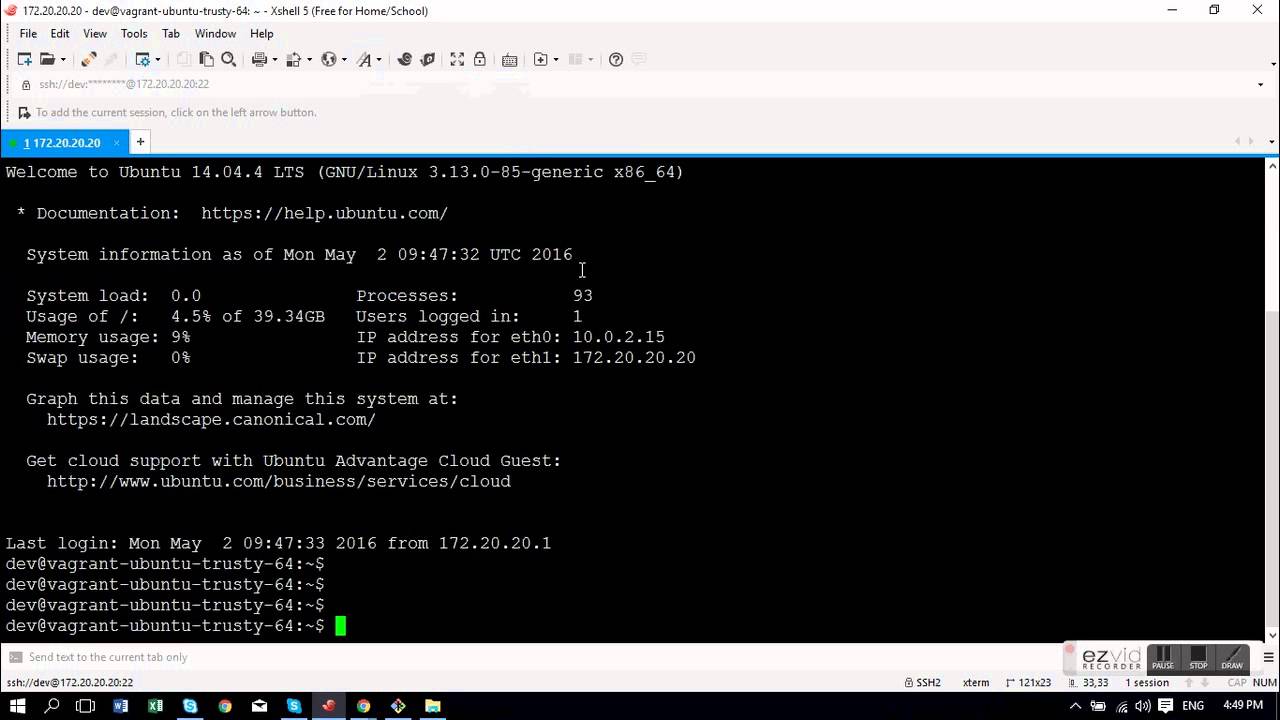1280x720 pixels.
Task: Open the session Properties gear icon
Action: point(142,60)
